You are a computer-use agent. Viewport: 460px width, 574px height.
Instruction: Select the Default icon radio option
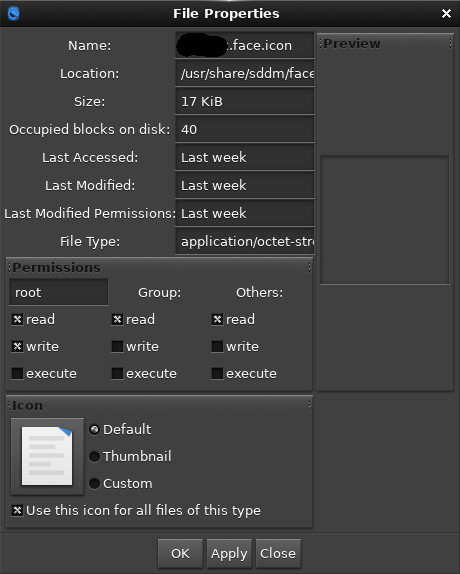94,429
